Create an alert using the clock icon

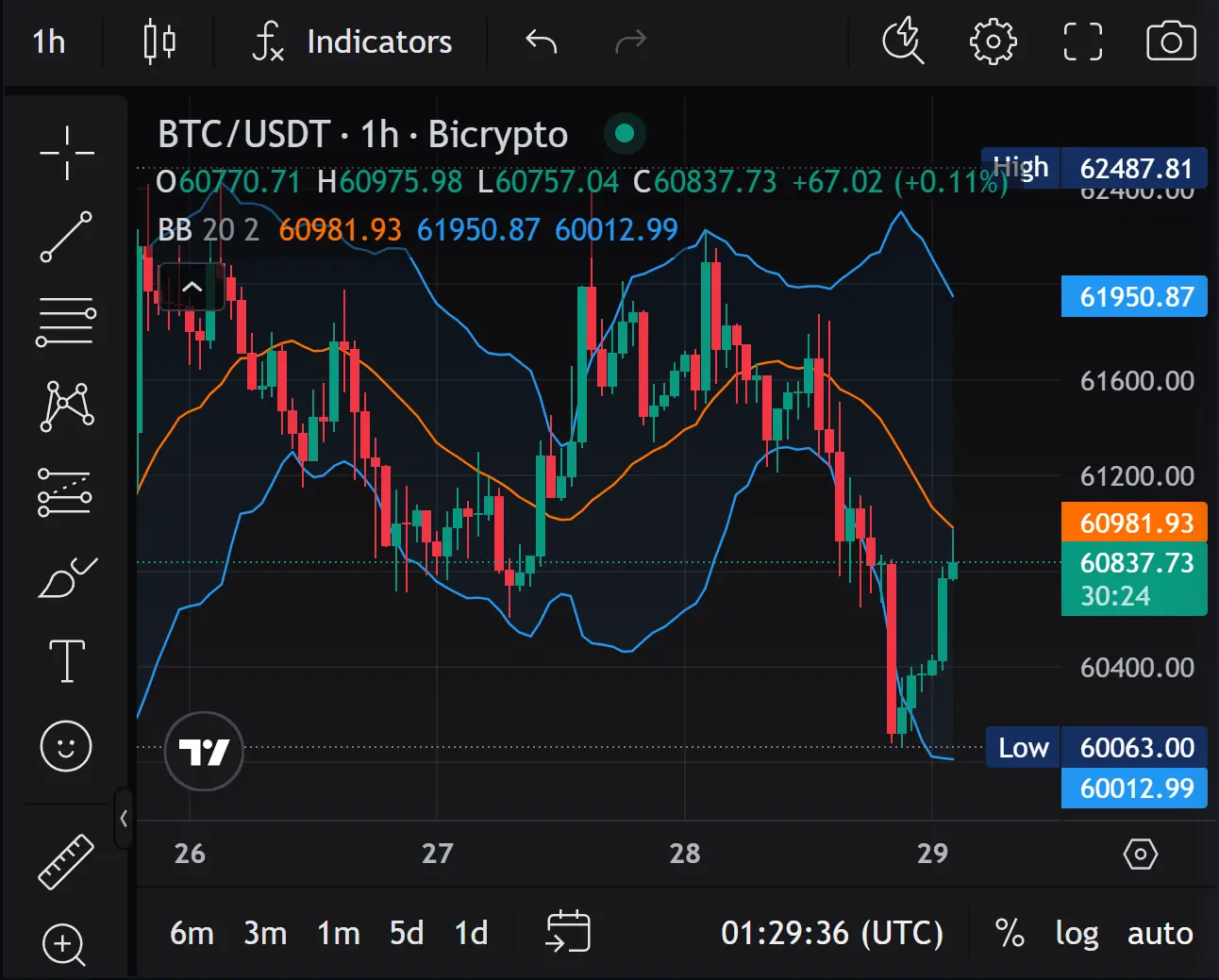point(902,42)
